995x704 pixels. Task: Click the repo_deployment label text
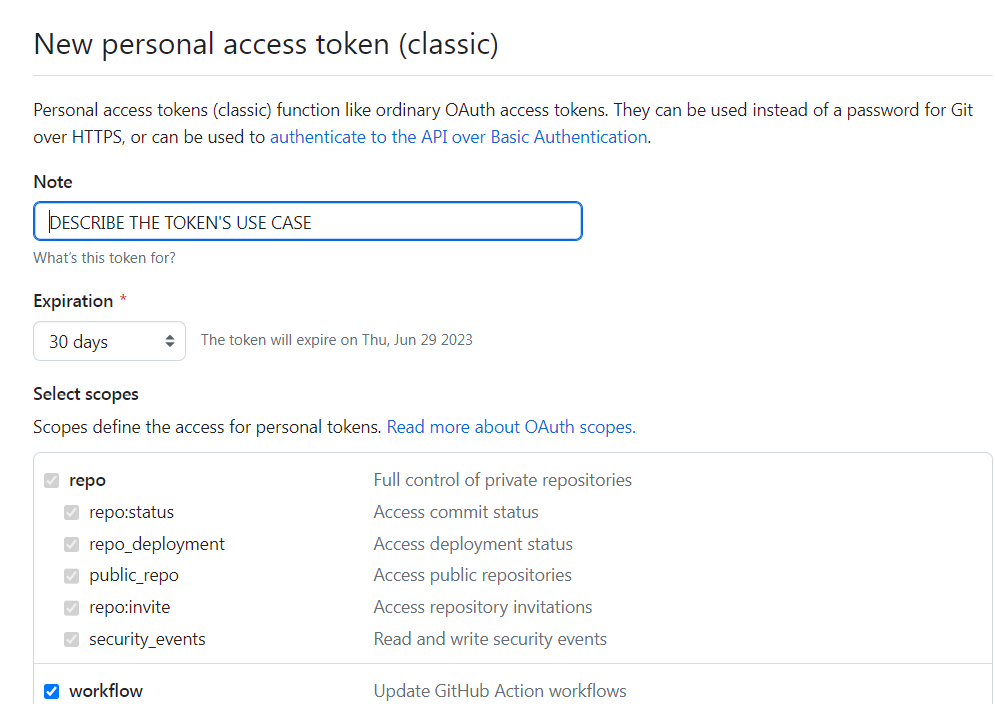[x=157, y=544]
